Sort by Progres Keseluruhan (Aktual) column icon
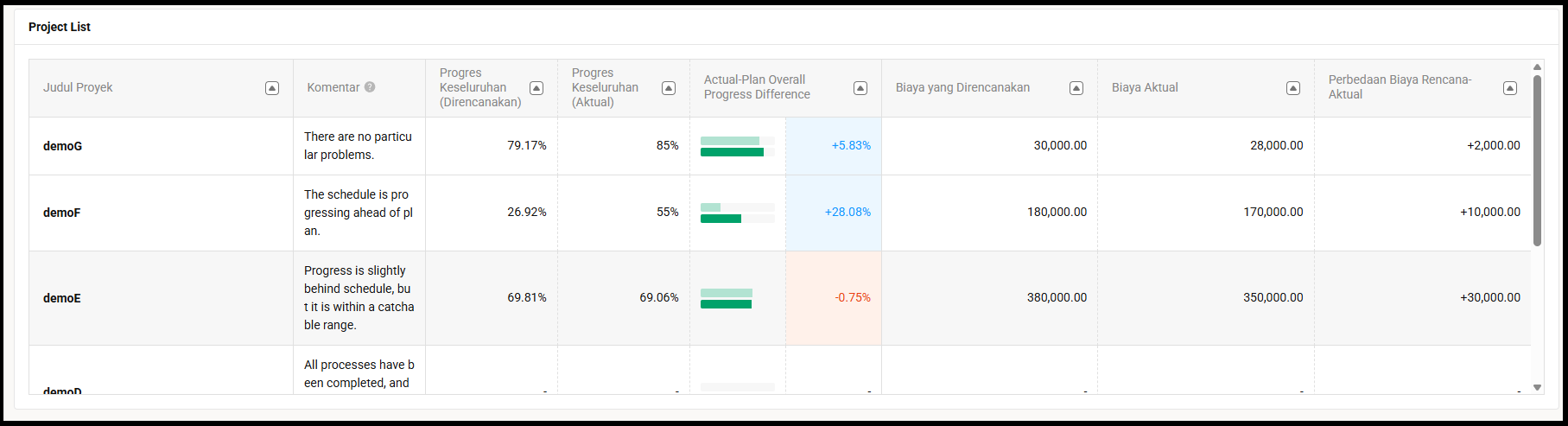Image resolution: width=1568 pixels, height=426 pixels. click(x=669, y=88)
